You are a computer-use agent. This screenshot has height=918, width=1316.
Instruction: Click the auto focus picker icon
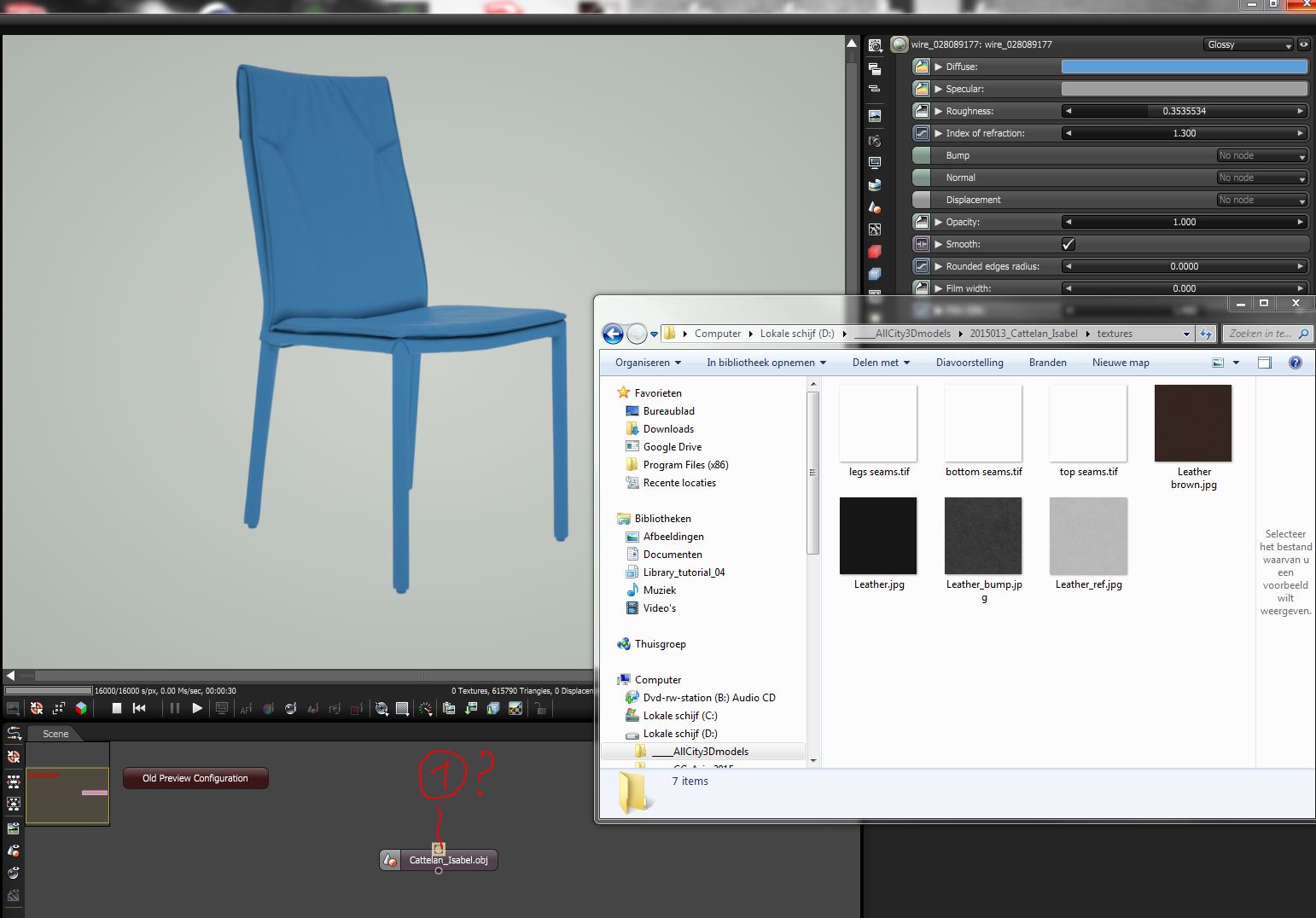coord(247,708)
